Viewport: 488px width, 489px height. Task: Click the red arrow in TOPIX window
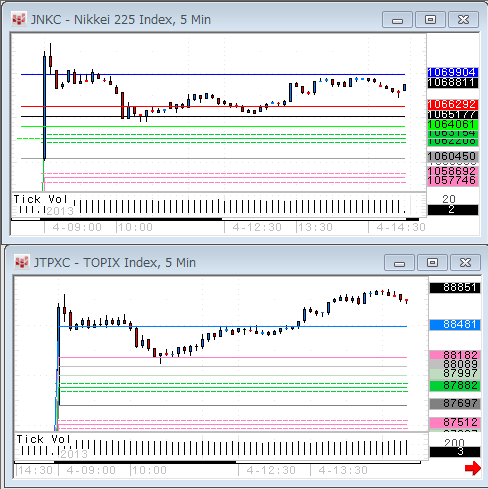(473, 468)
